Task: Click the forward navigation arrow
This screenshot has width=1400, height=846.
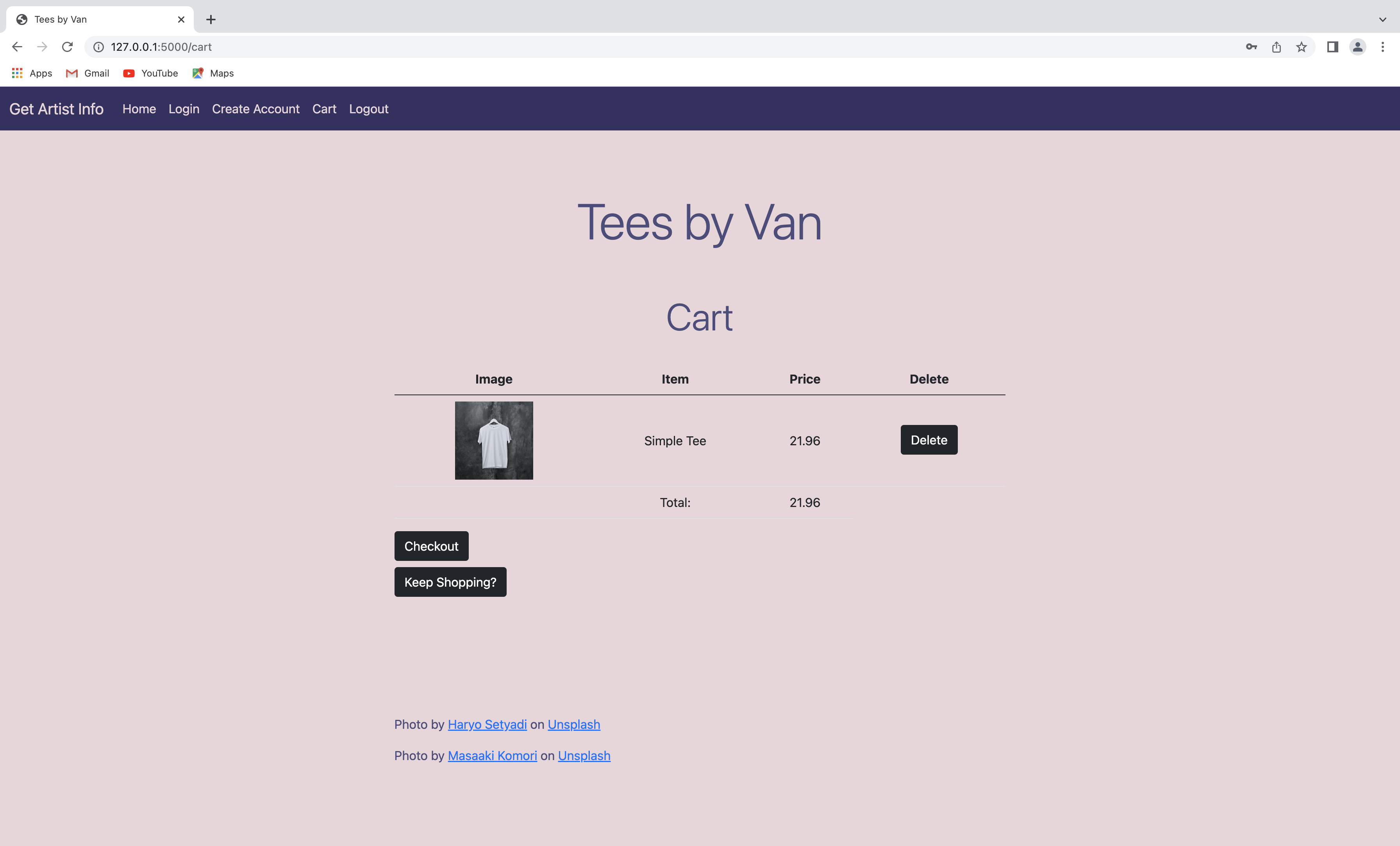Action: (x=42, y=46)
